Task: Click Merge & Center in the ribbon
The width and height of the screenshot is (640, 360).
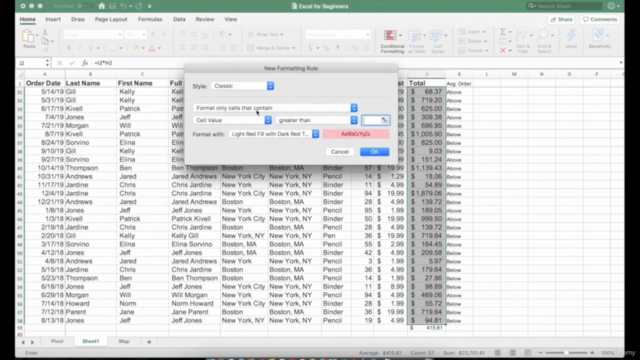Action: click(271, 48)
